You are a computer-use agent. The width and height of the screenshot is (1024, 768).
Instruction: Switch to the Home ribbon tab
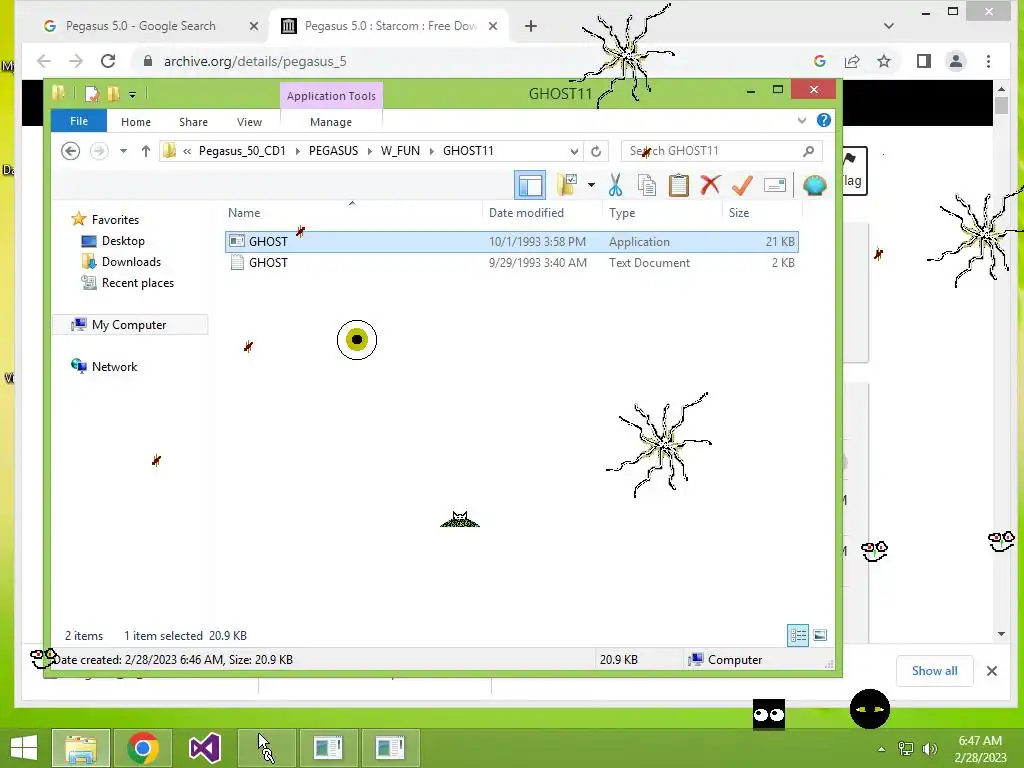[136, 122]
